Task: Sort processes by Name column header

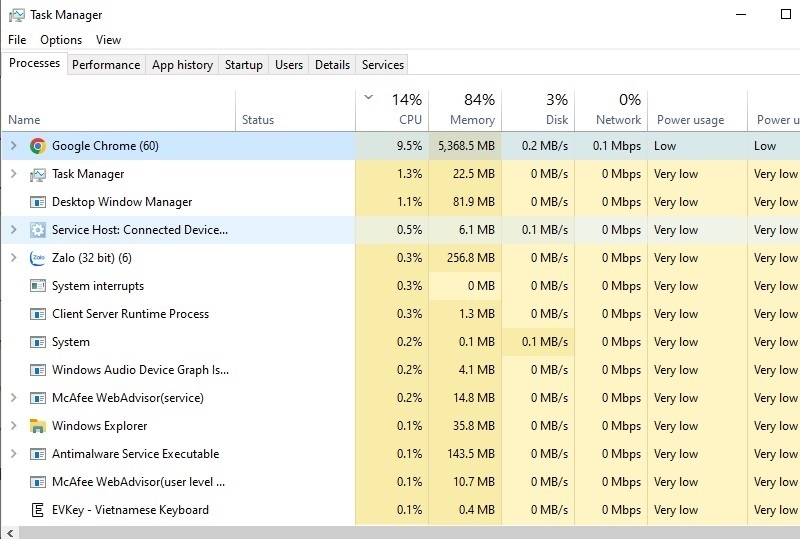Action: 118,110
